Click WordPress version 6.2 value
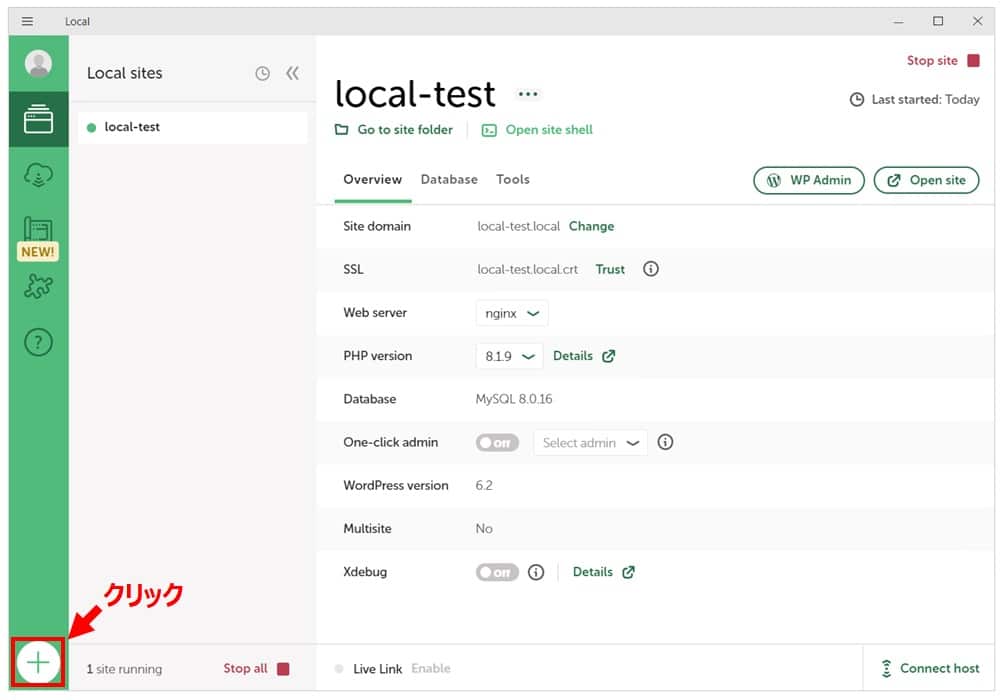 tap(483, 486)
